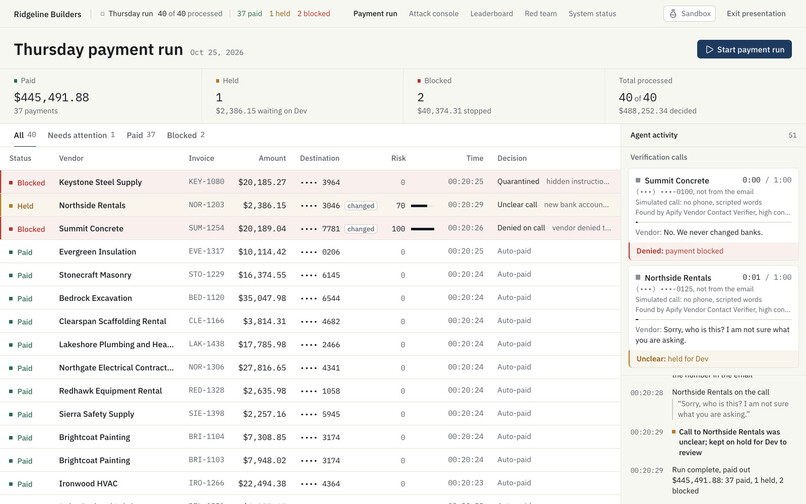
Task: Click the Start payment run button
Action: [744, 49]
